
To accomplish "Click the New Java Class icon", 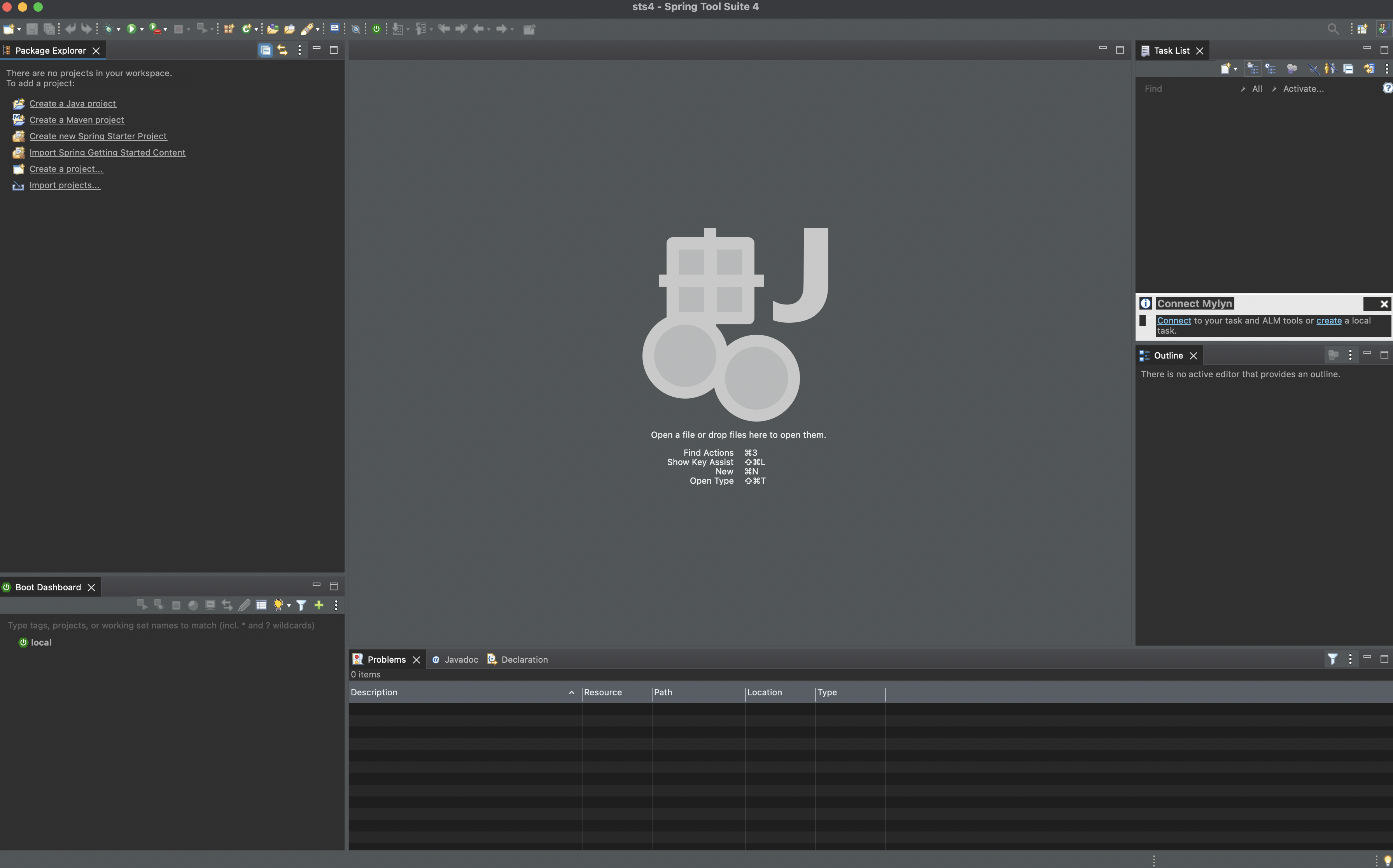I will 246,29.
